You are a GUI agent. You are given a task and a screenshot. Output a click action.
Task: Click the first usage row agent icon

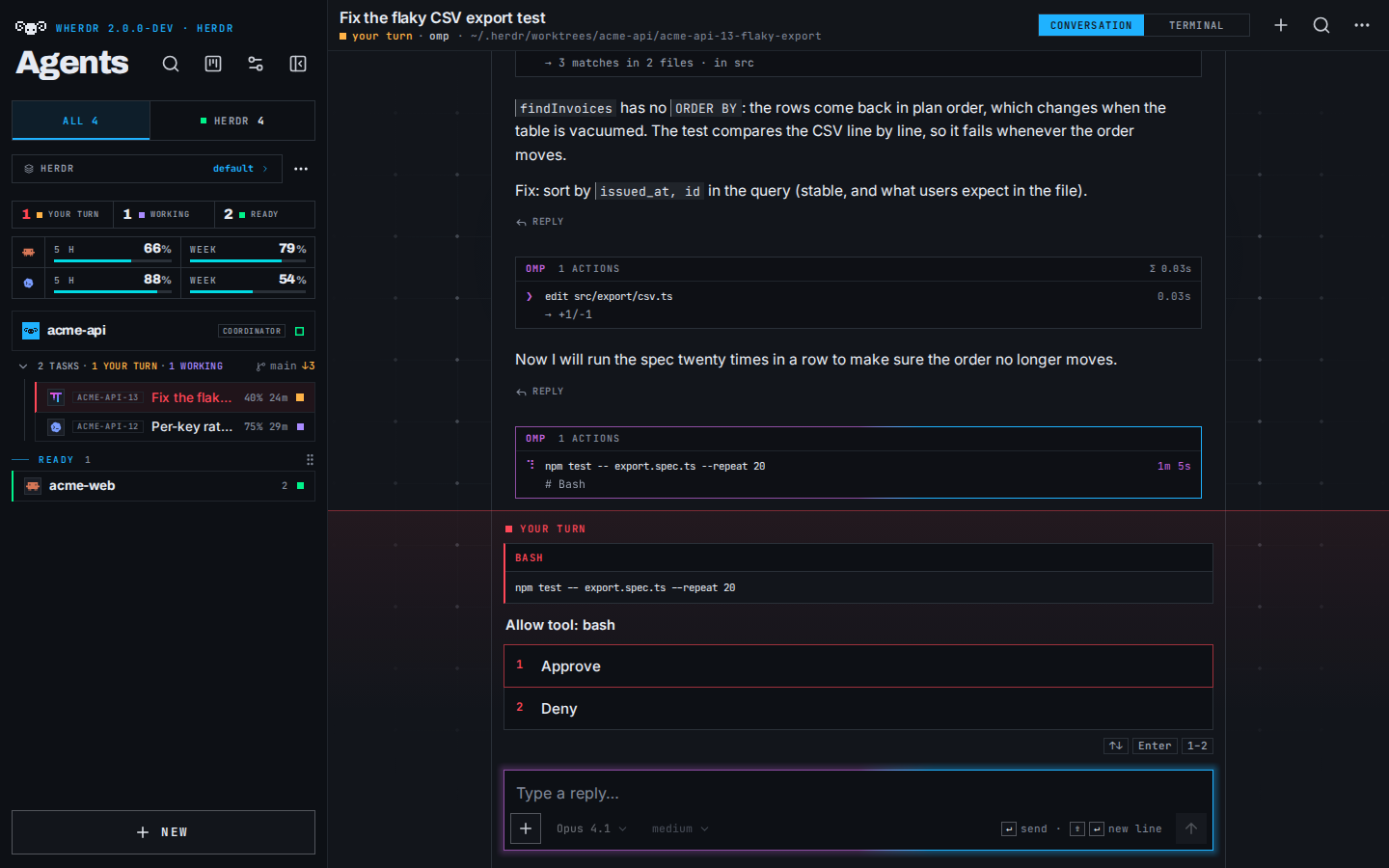coord(29,252)
